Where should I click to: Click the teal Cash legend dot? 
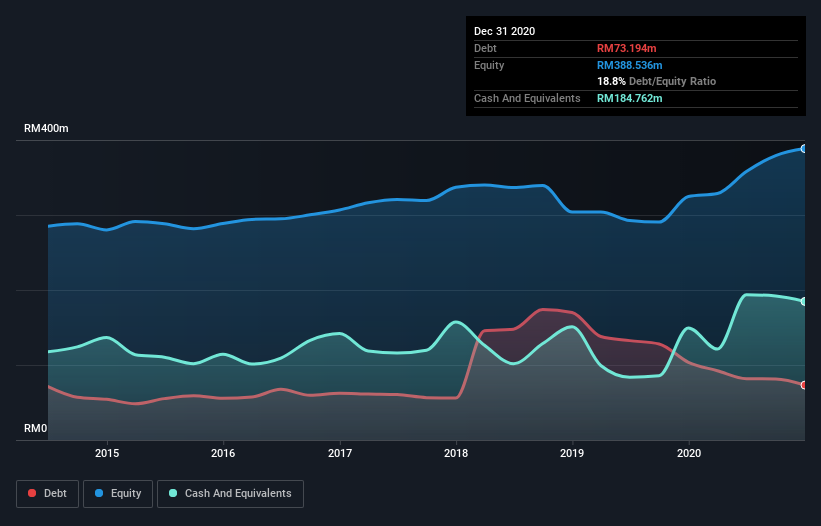click(173, 493)
